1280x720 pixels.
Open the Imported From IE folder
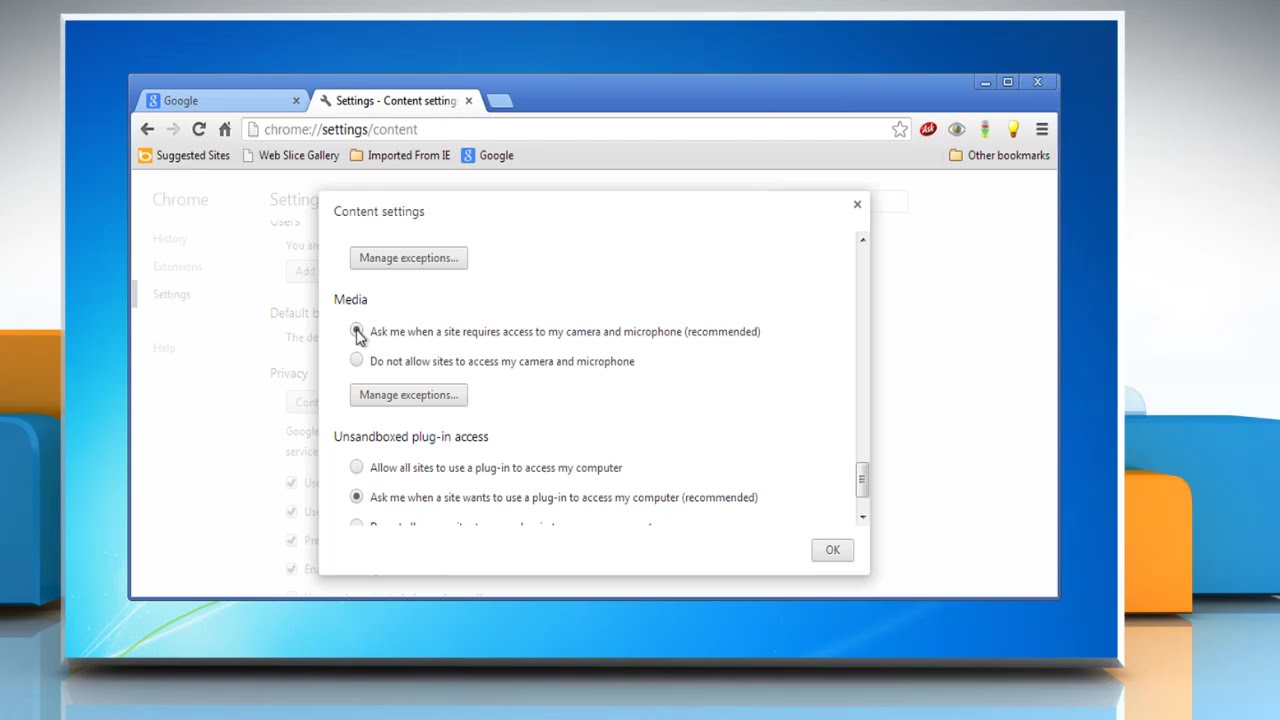point(400,155)
